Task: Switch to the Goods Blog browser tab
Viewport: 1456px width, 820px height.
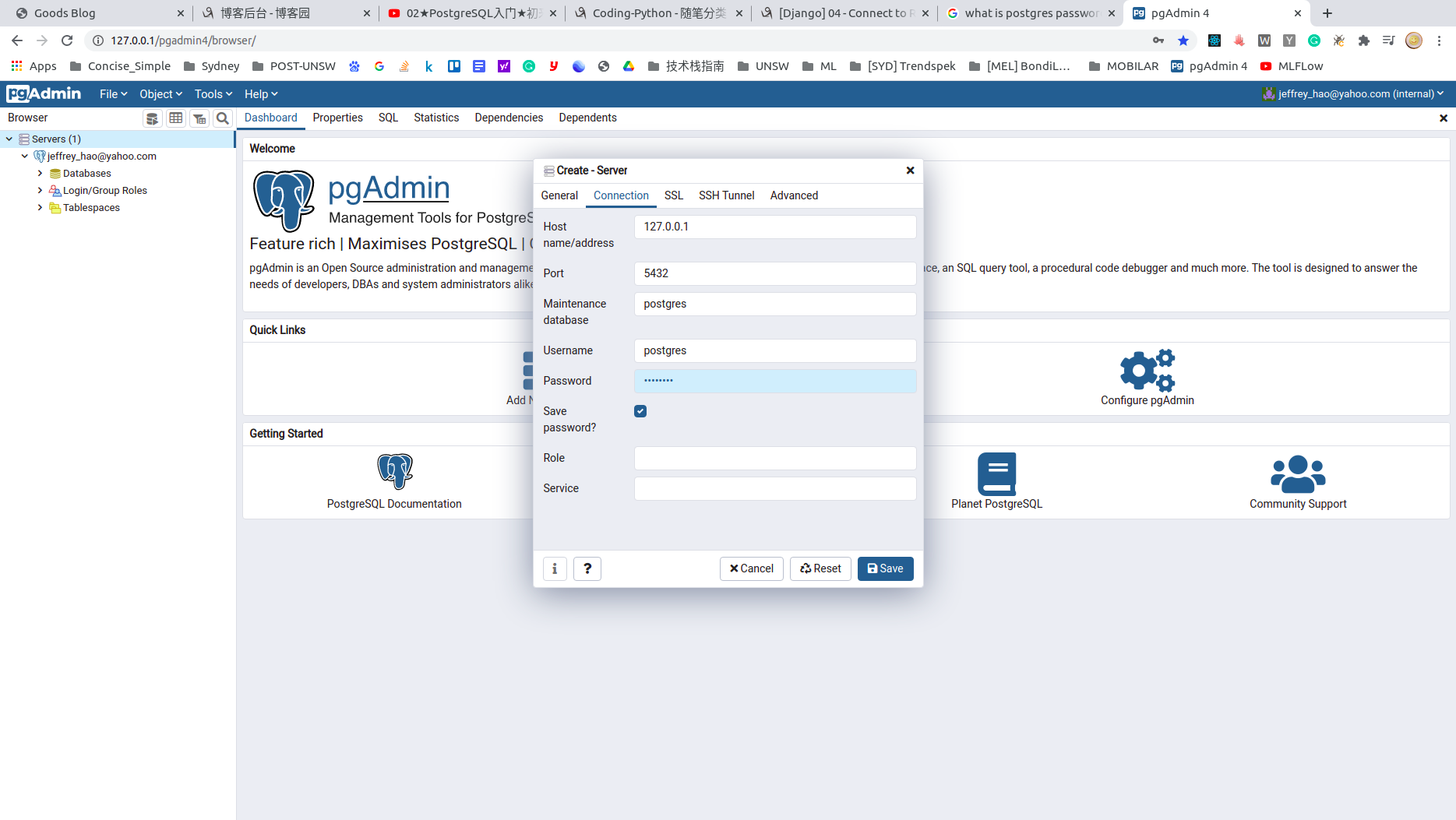Action: (x=98, y=13)
